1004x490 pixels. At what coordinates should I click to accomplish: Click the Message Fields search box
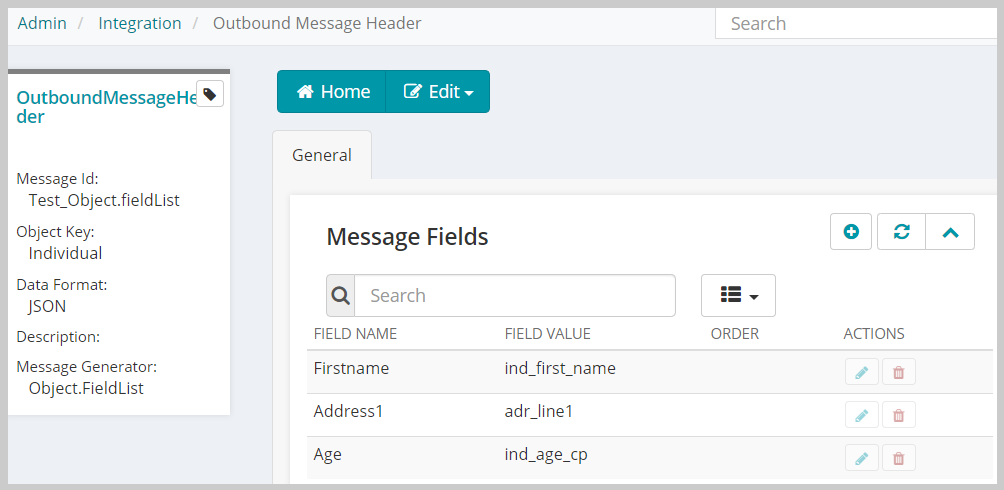(515, 295)
